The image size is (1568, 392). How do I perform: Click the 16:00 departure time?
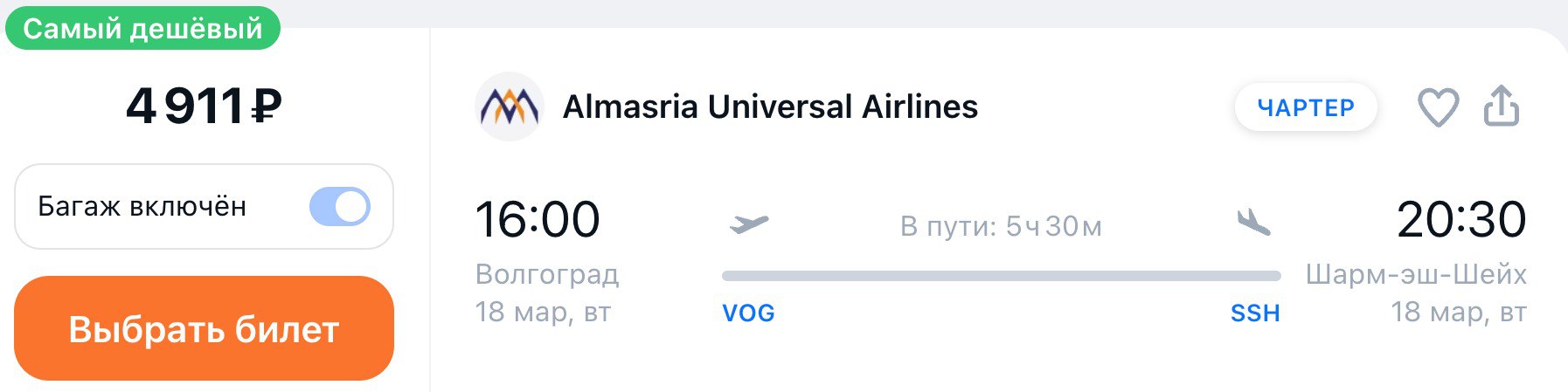pyautogui.click(x=538, y=219)
